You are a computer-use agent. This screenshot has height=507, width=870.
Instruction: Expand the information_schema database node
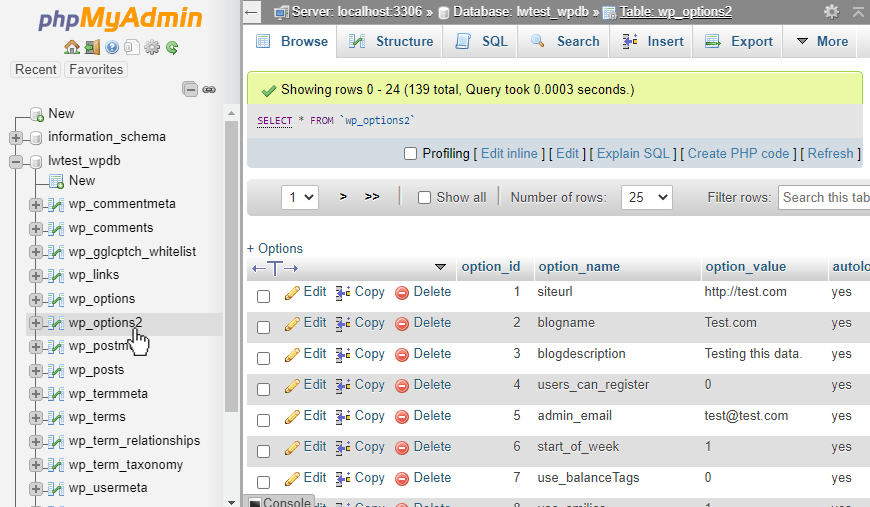click(x=16, y=138)
